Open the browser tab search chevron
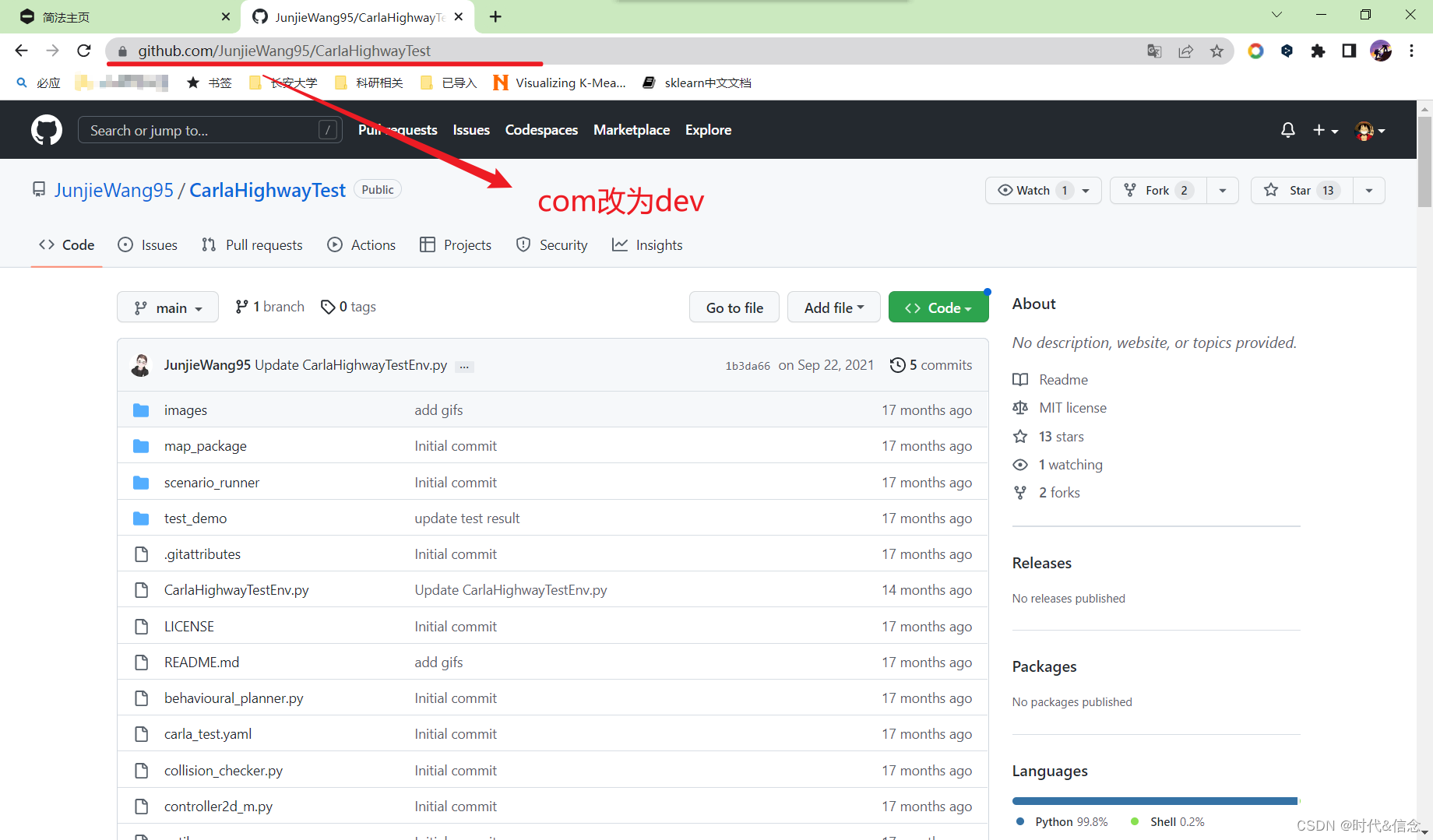 click(1276, 15)
